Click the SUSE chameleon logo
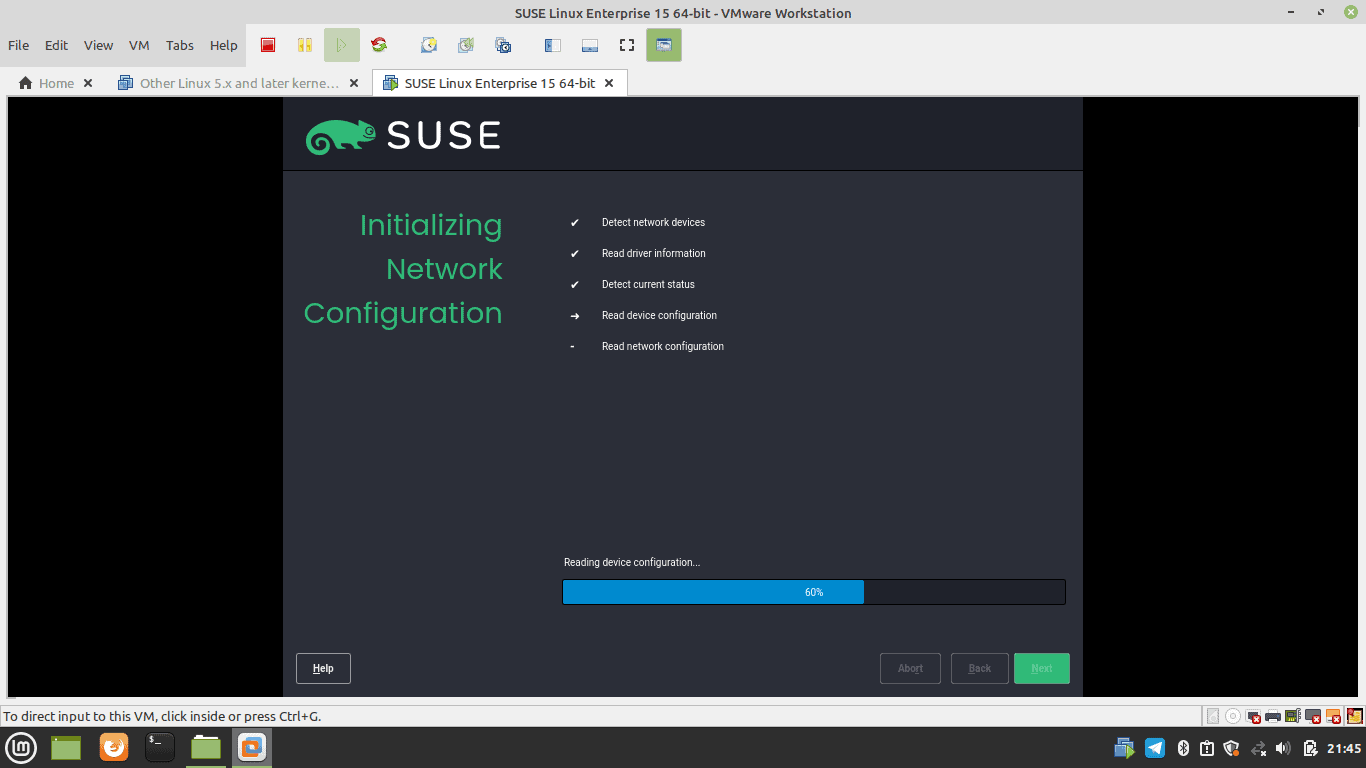 [340, 137]
